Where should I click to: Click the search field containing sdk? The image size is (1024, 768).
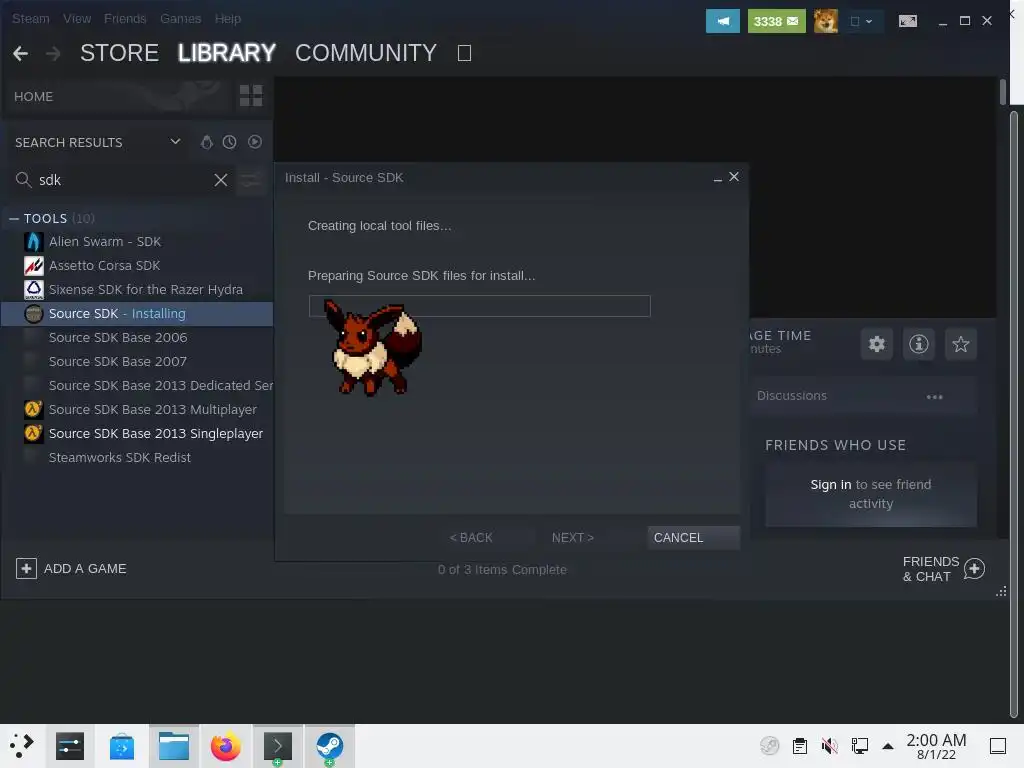[x=124, y=180]
